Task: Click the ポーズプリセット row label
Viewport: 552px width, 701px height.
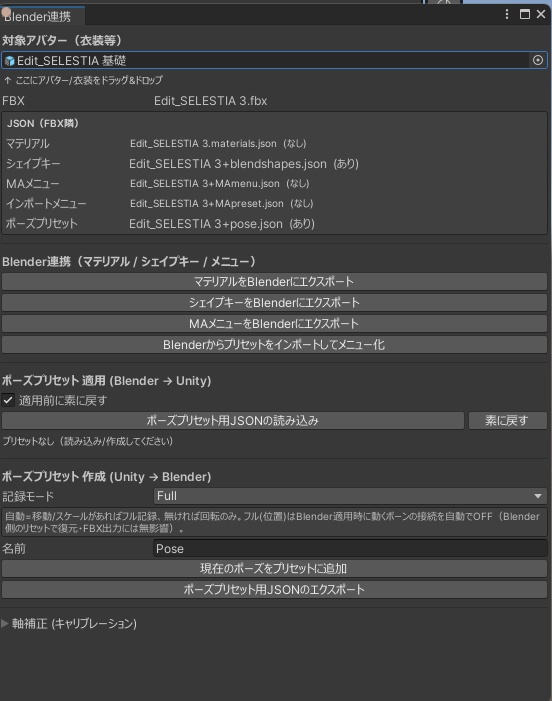Action: point(42,224)
